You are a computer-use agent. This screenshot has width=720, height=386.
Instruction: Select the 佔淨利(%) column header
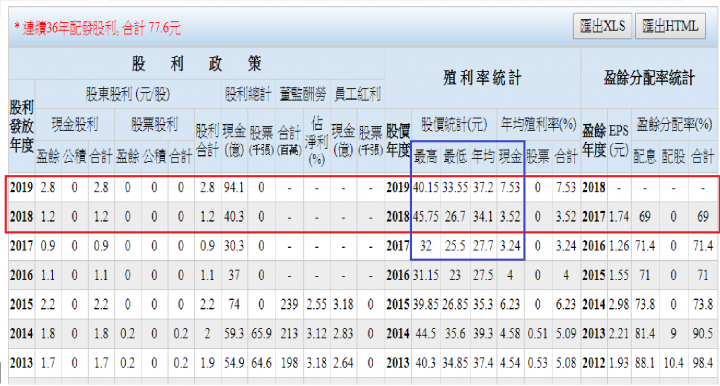coord(316,140)
